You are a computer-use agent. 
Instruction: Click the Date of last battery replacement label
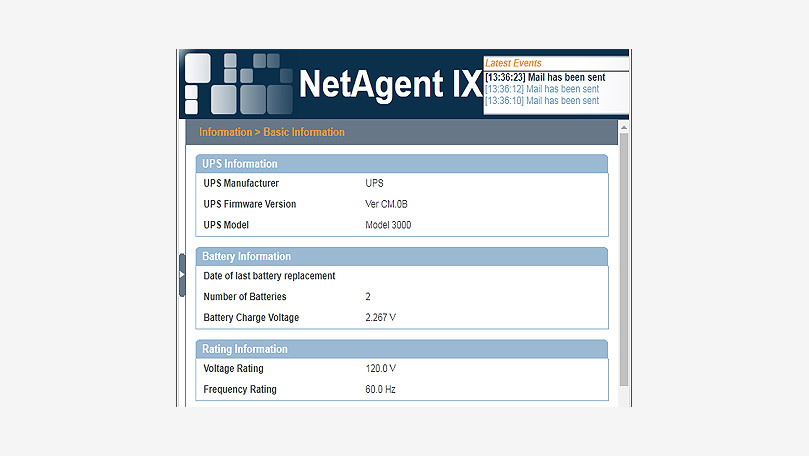[x=269, y=276]
